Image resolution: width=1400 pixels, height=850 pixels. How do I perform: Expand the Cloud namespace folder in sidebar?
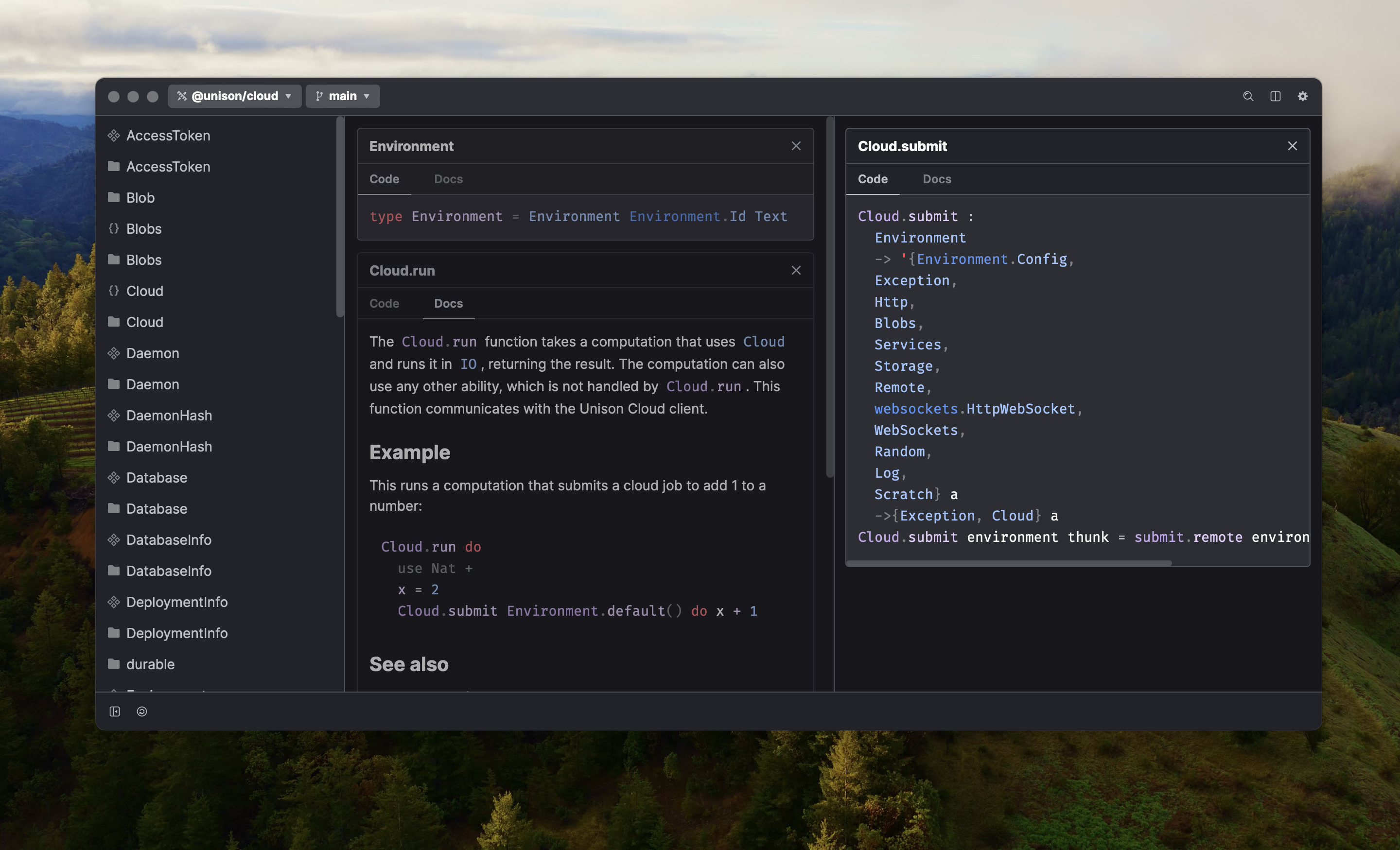144,322
